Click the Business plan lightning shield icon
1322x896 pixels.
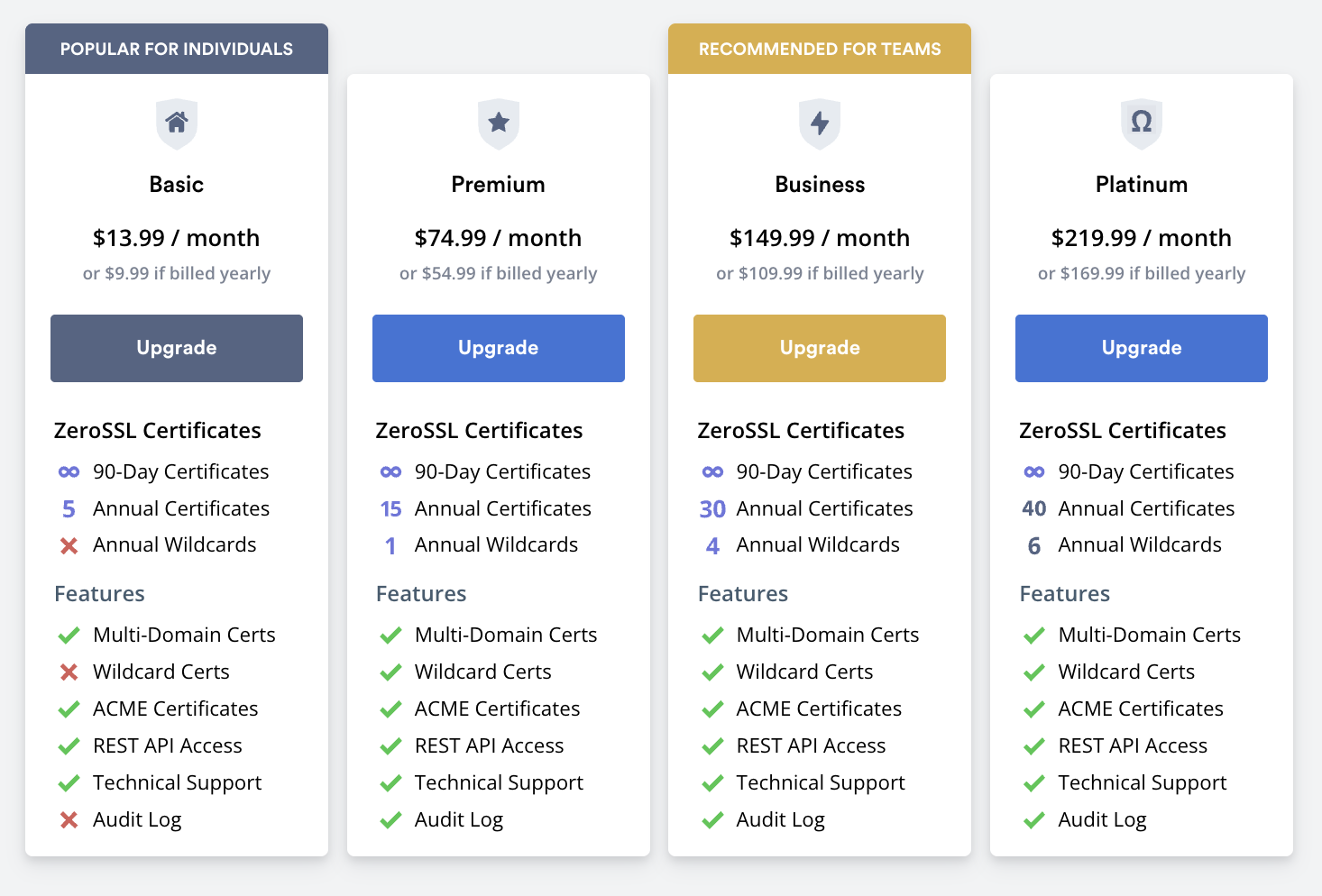tap(820, 123)
